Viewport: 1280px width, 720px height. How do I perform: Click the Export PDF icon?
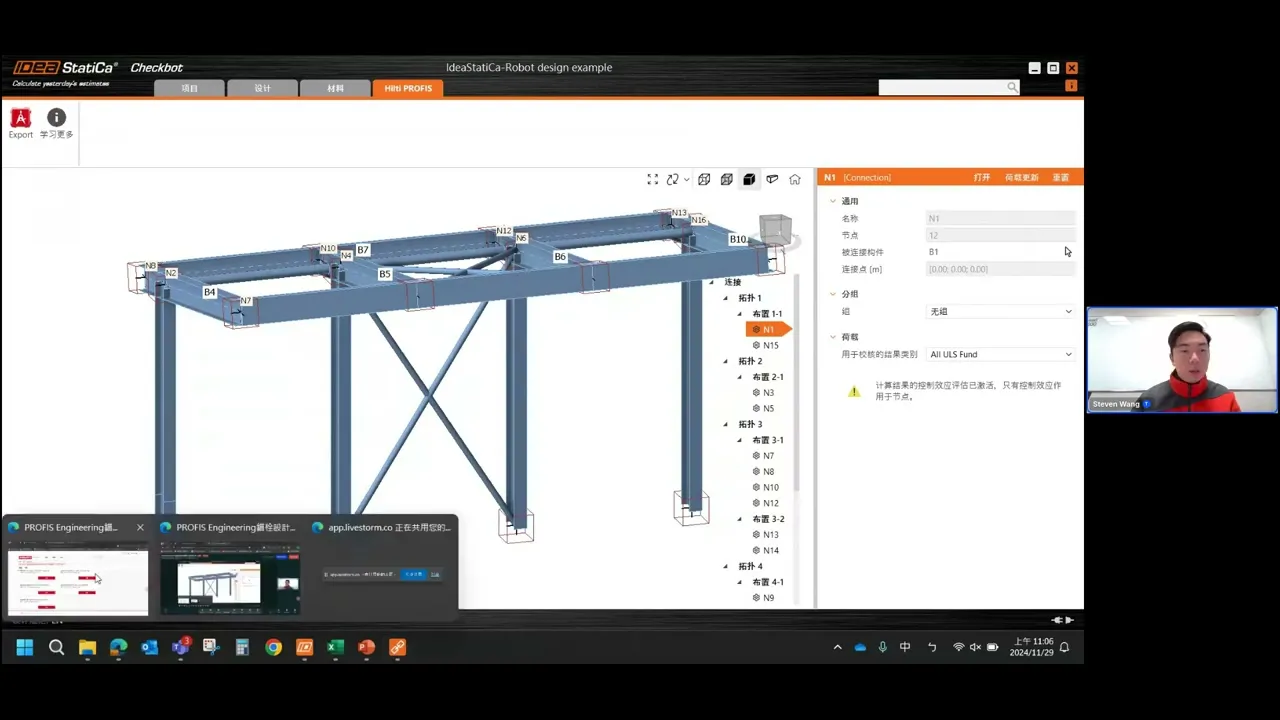20,118
